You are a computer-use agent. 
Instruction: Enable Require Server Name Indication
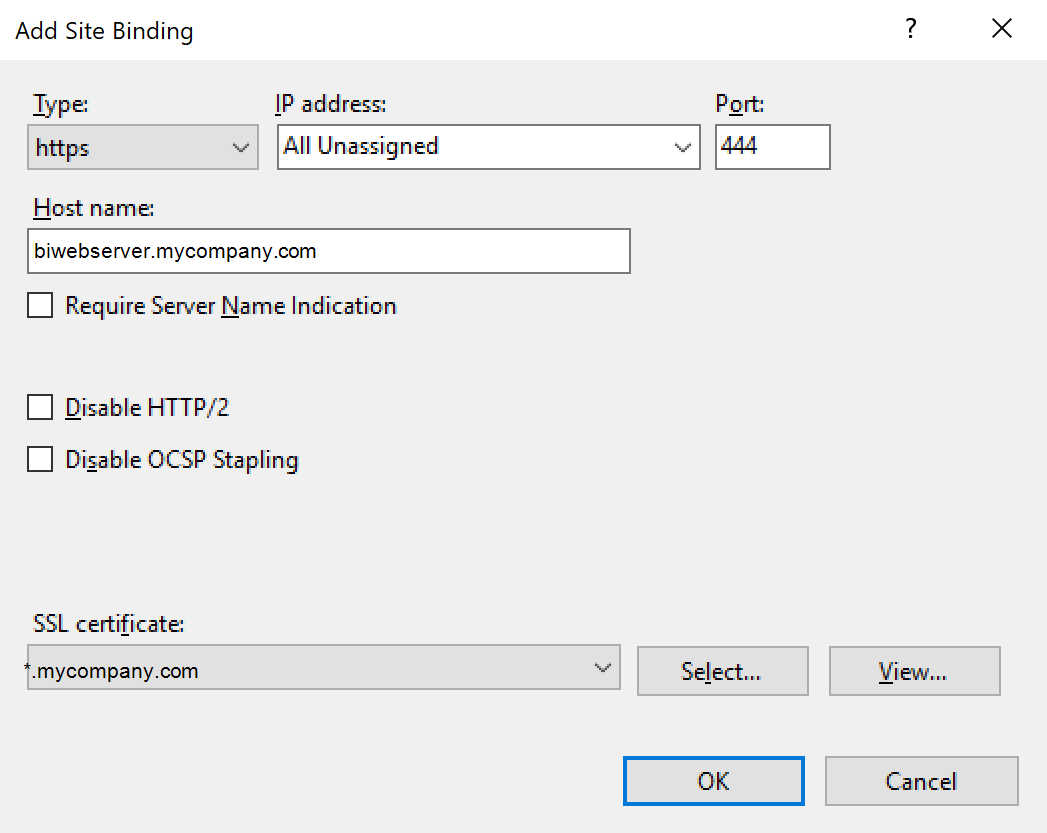(40, 305)
